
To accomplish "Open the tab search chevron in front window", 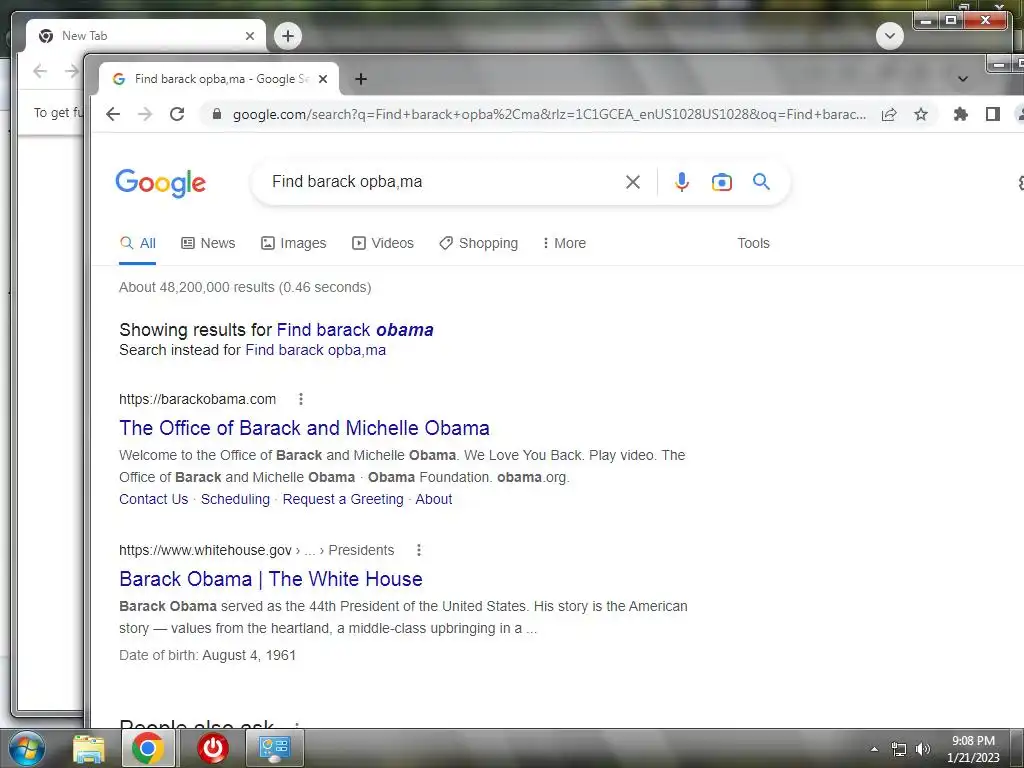I will point(963,79).
